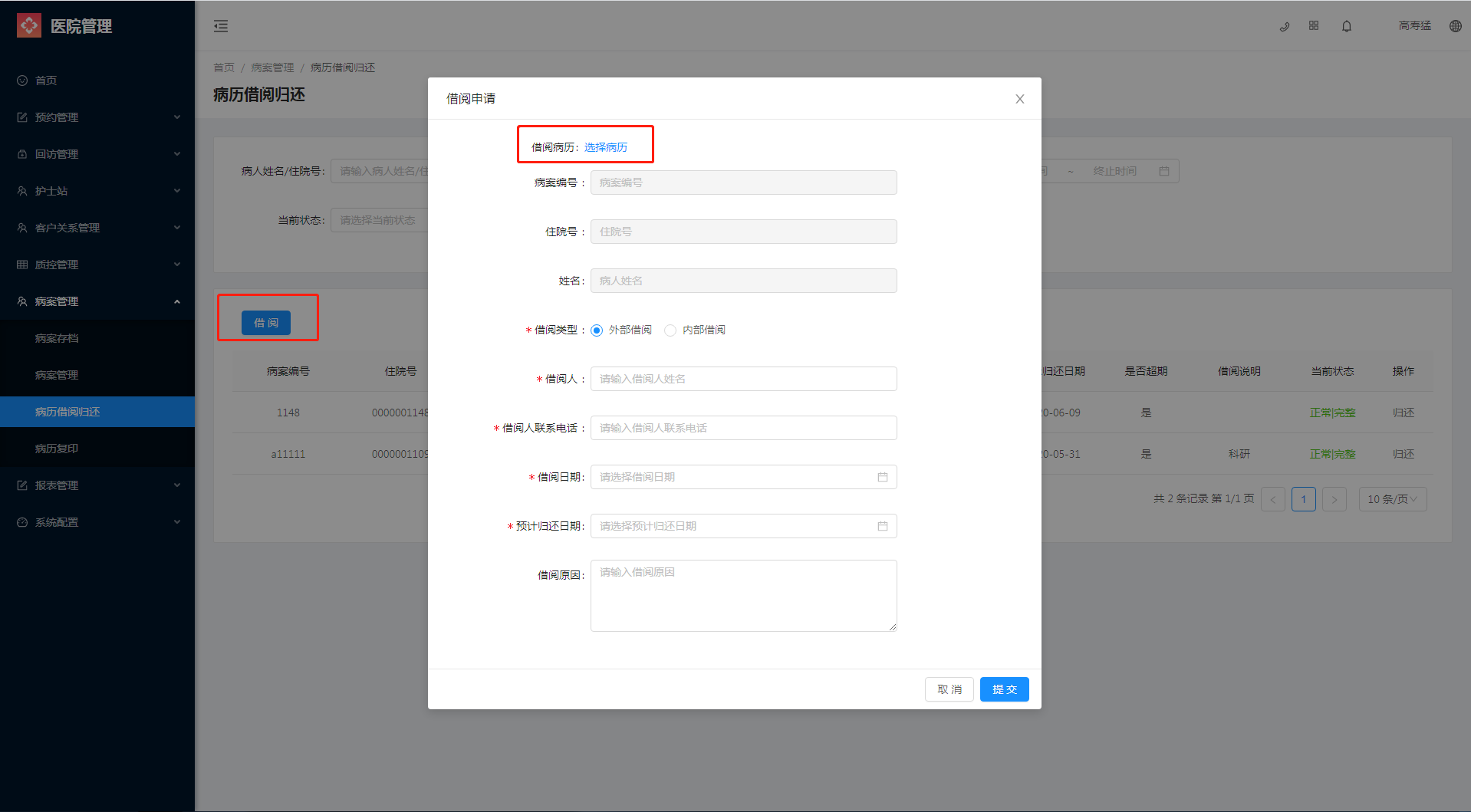Click 归还 in the 1148 row
The height and width of the screenshot is (812, 1471).
1403,413
